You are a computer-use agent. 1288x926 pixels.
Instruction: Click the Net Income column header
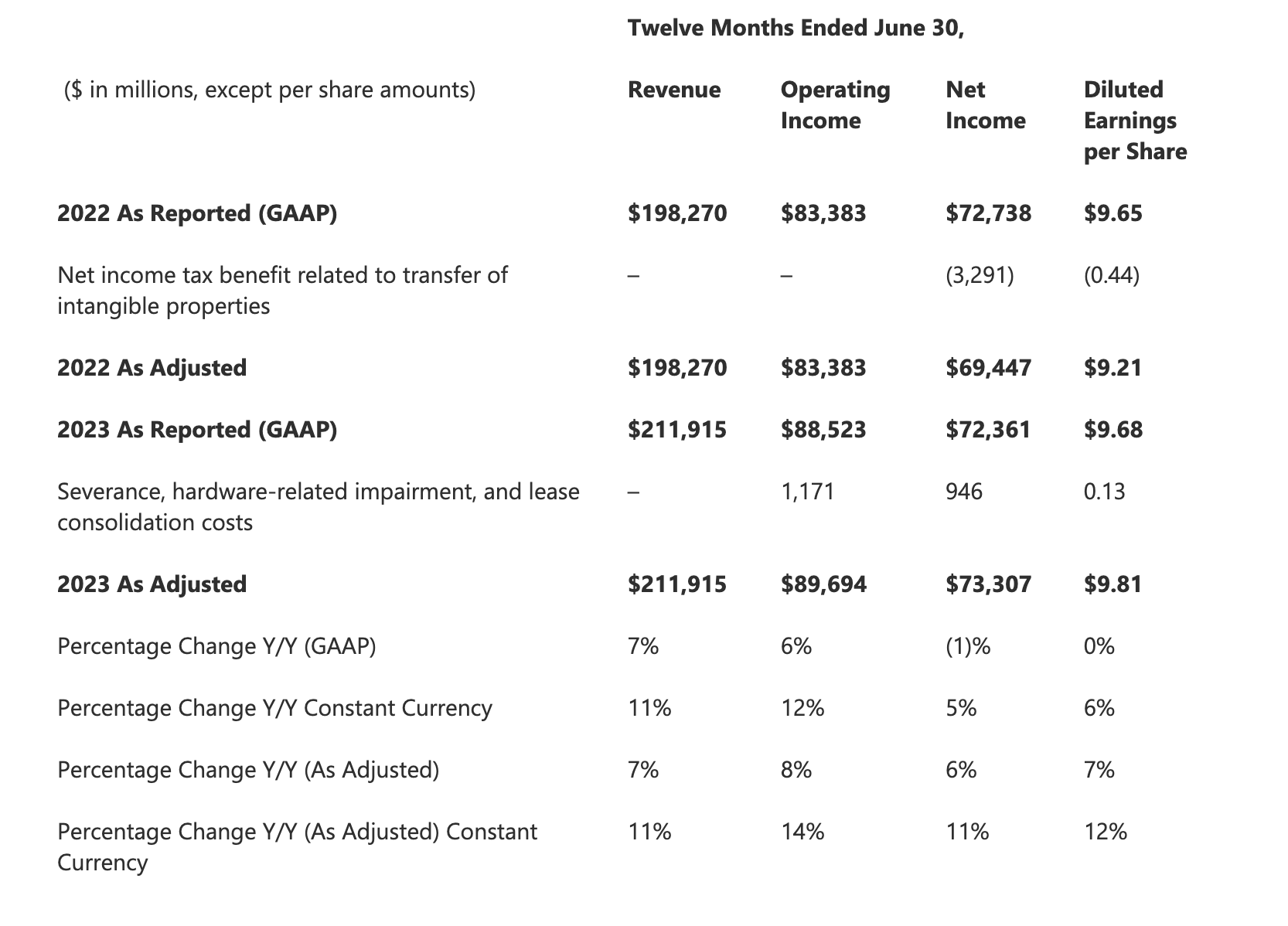tap(985, 105)
